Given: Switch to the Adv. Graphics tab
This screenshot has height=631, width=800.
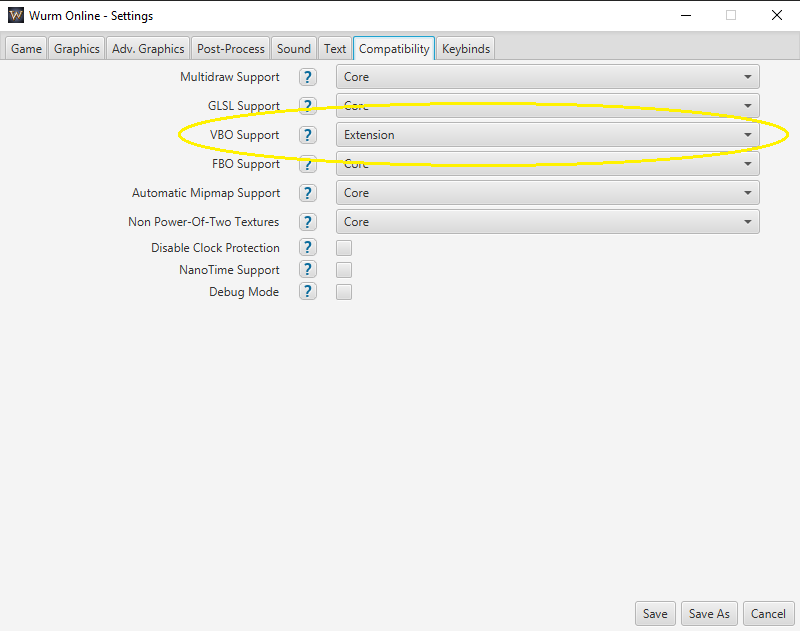Looking at the screenshot, I should (148, 48).
